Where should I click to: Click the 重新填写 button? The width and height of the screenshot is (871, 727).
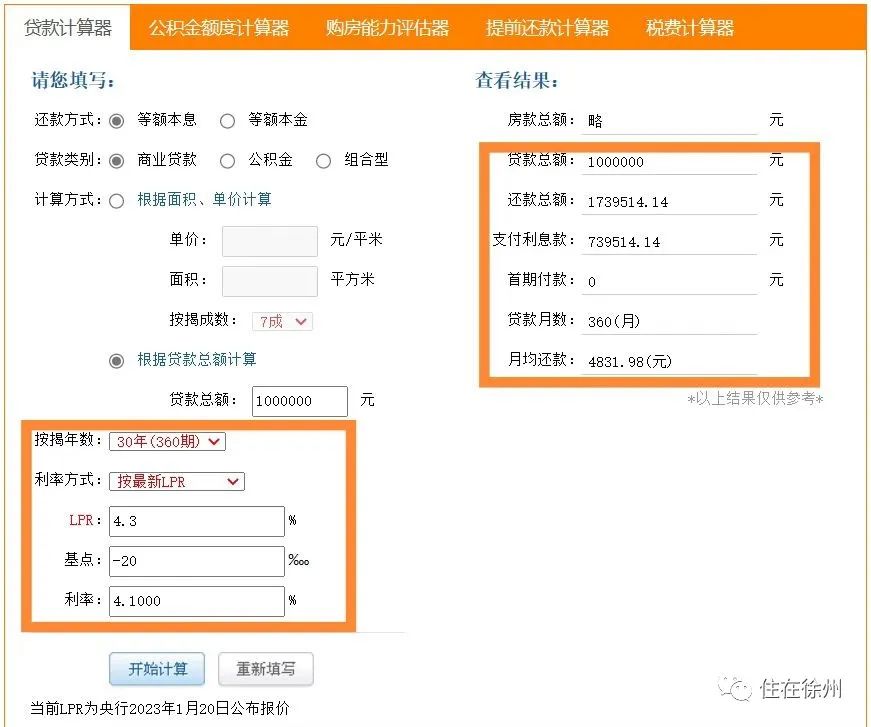pos(266,669)
